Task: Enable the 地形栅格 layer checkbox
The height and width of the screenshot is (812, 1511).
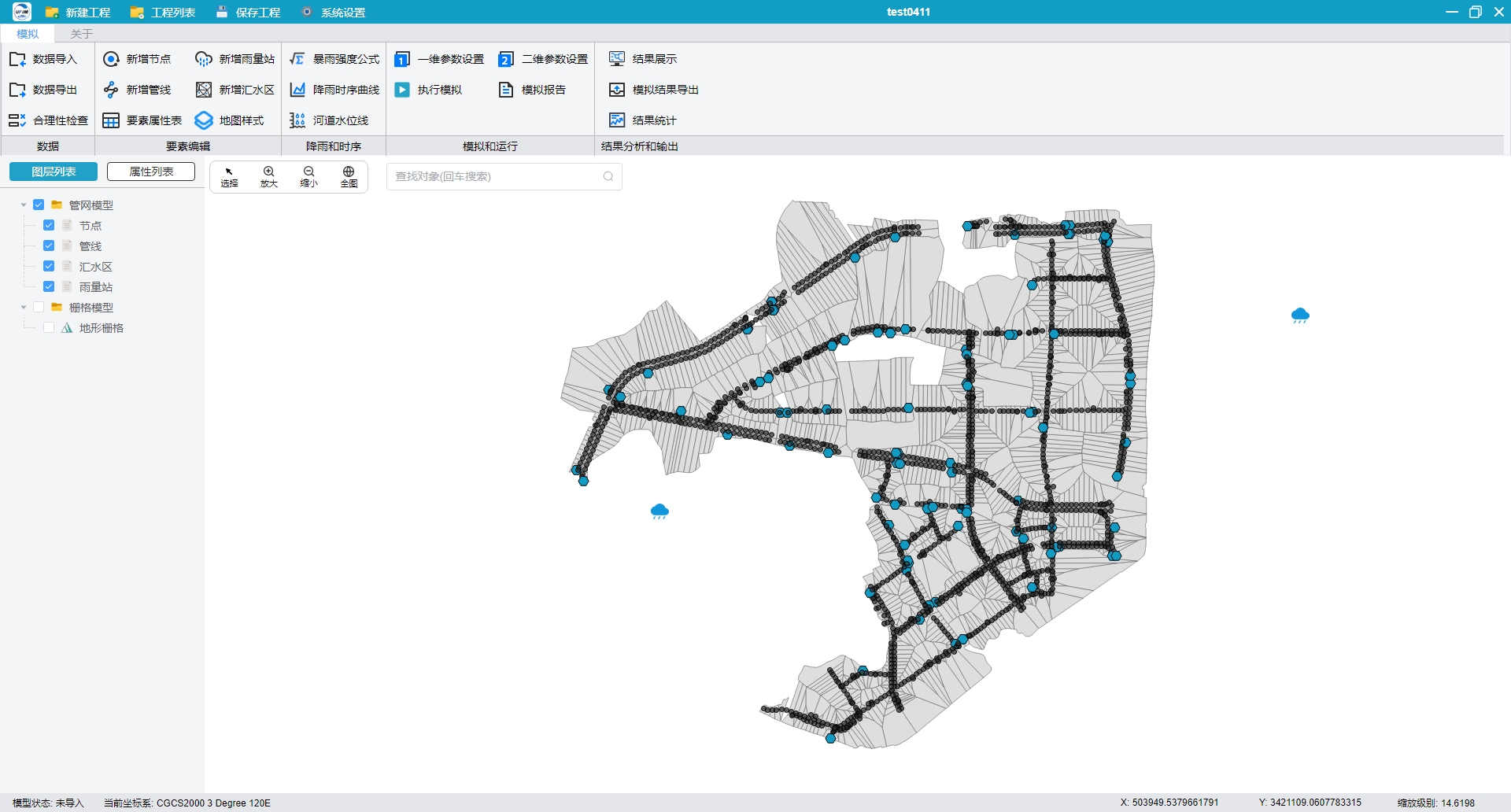Action: click(49, 327)
